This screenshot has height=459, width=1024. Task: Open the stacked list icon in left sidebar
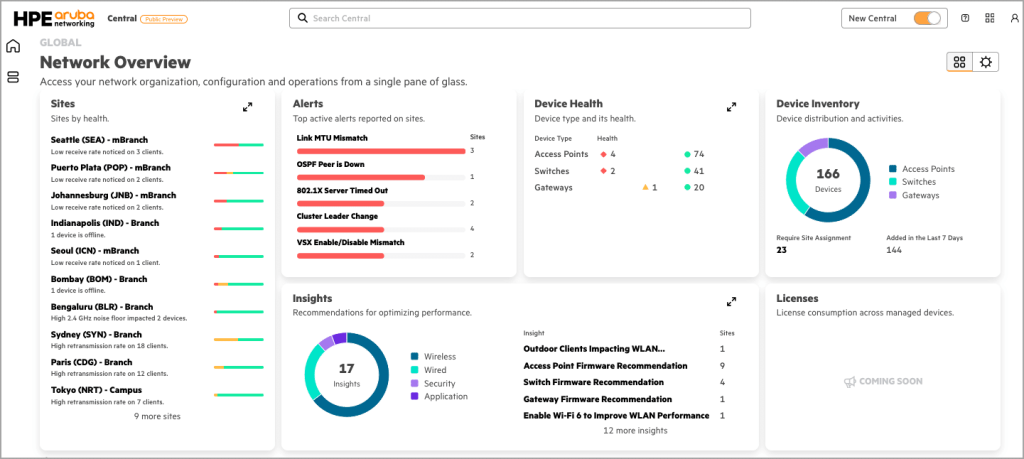(13, 77)
